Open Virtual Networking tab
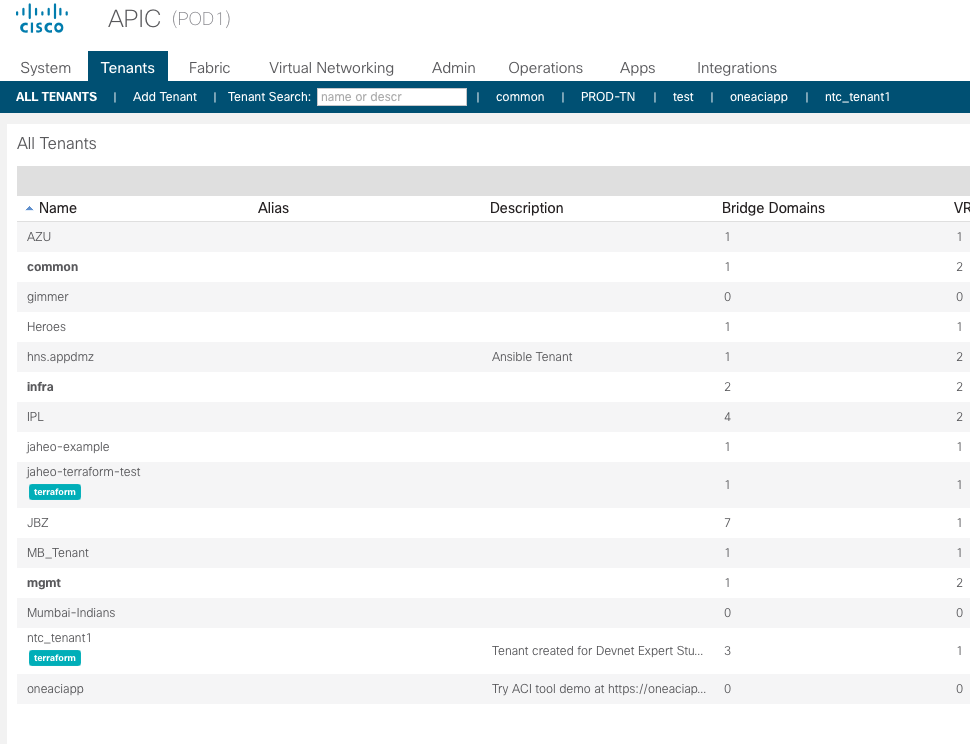 point(331,67)
